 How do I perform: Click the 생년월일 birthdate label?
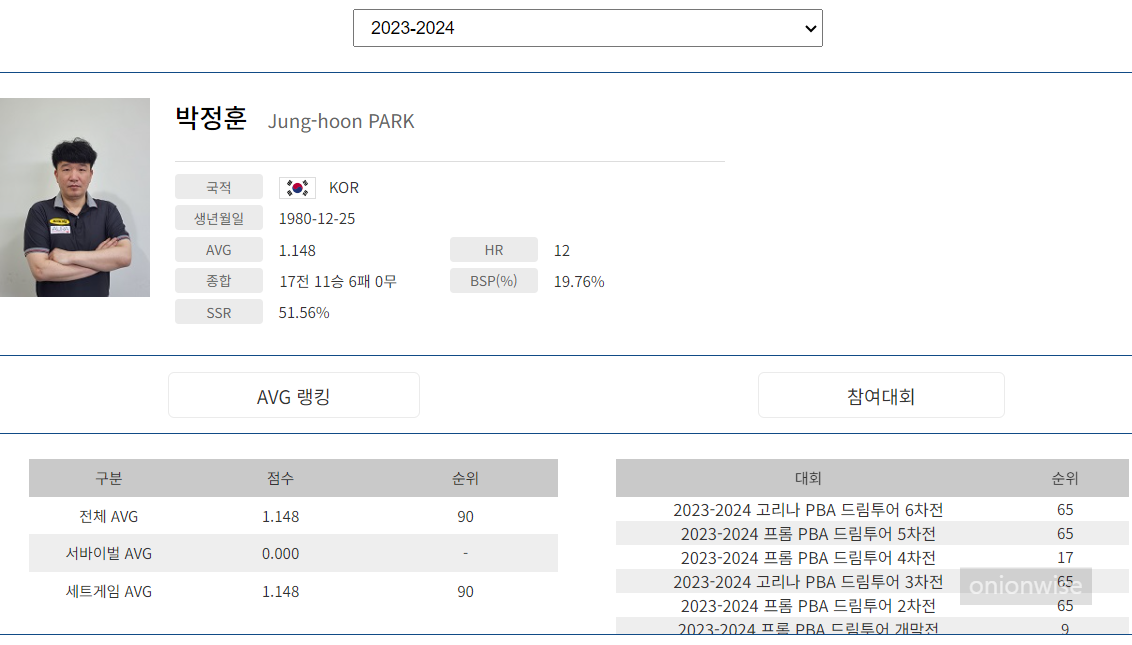coord(218,217)
